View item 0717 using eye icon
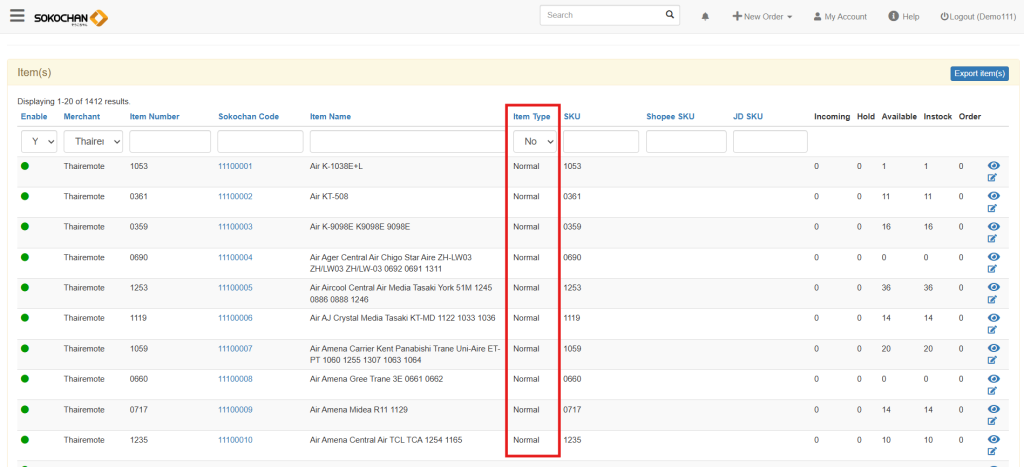This screenshot has width=1024, height=467. click(x=992, y=409)
